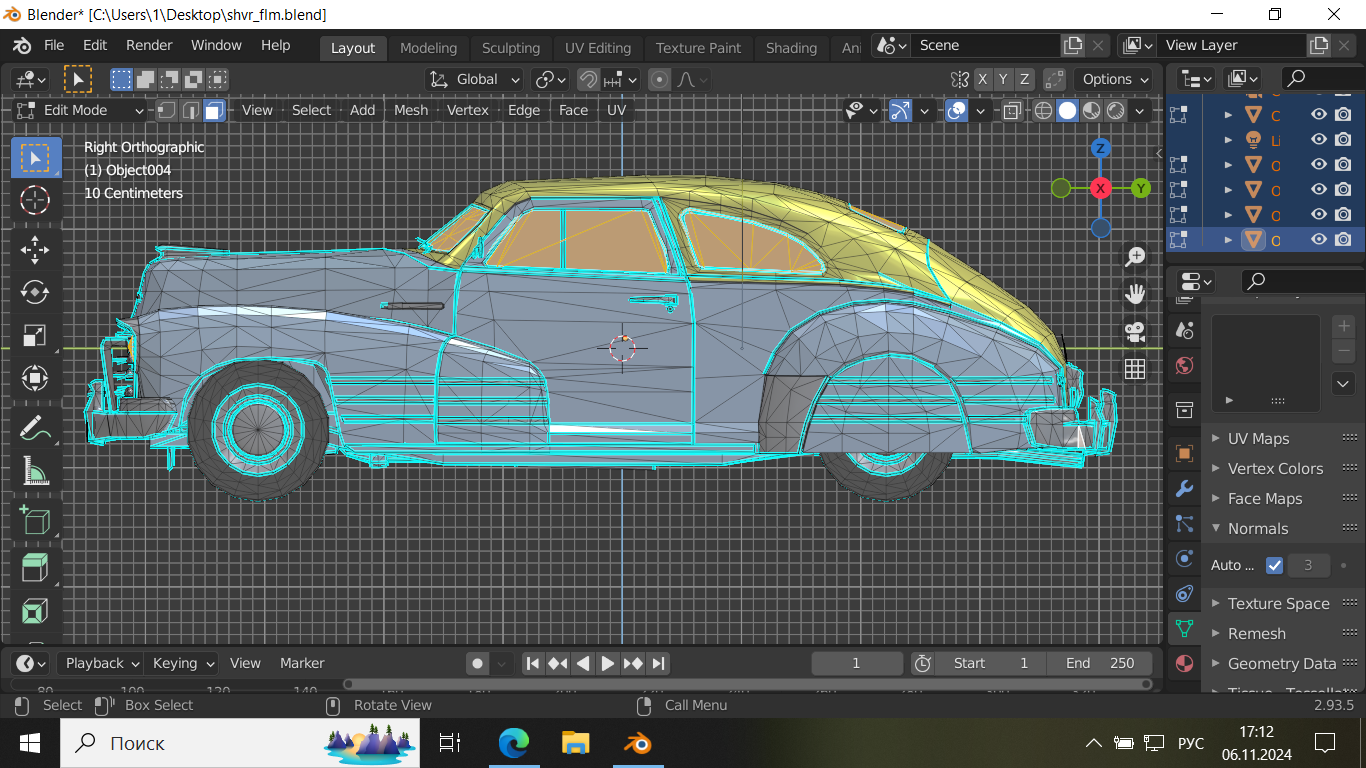Viewport: 1366px width, 768px height.
Task: Open the Mesh menu
Action: click(x=410, y=110)
